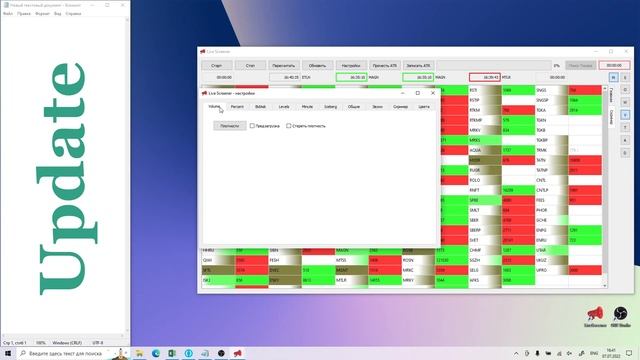
Task: Open the Windows Start menu
Action: pos(8,353)
